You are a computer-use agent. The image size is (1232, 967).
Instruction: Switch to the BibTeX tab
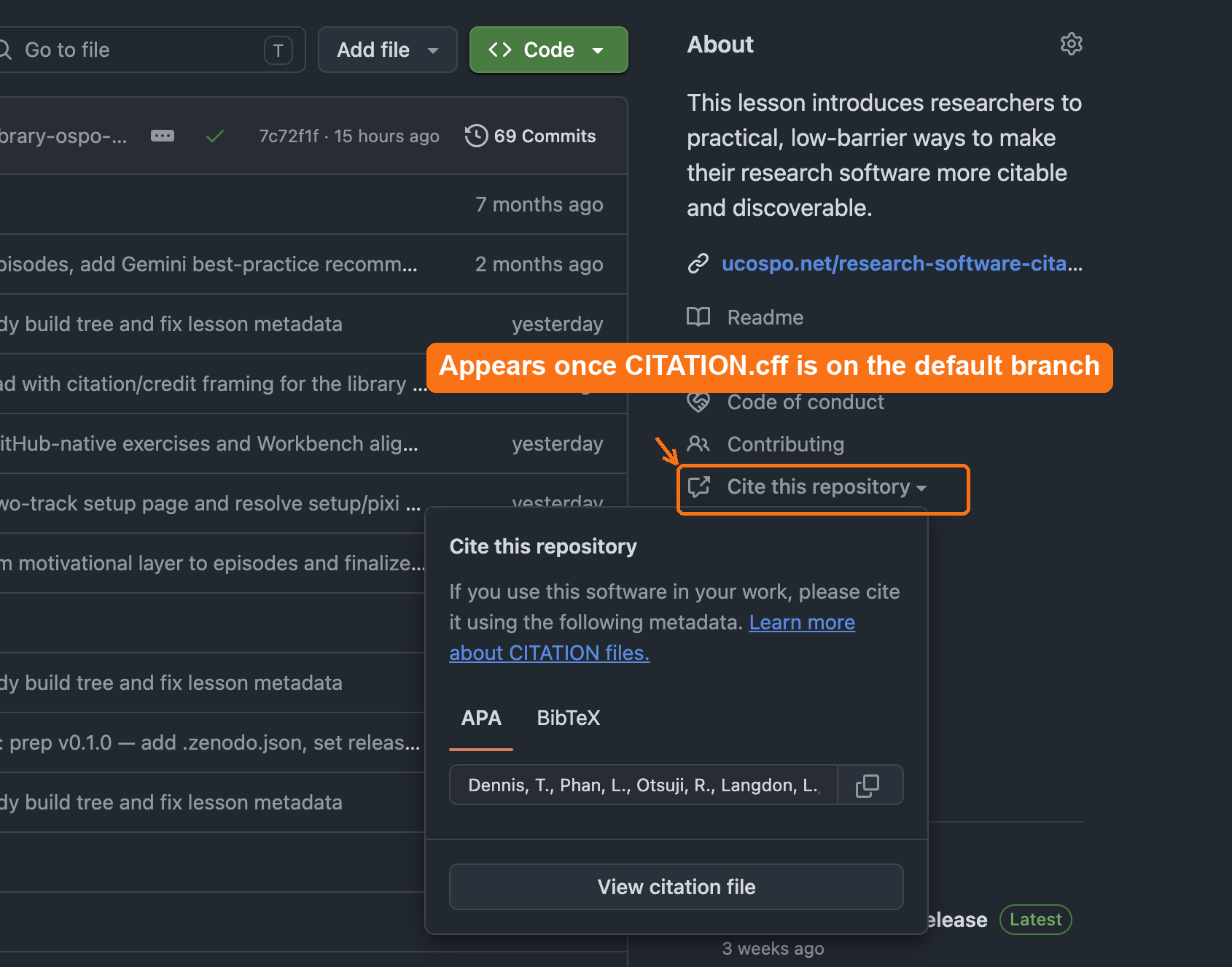point(569,718)
